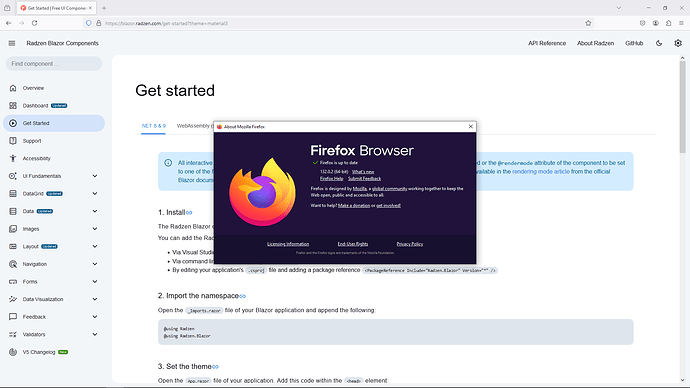Click the Licensing Information link
Viewport: 690px width, 388px height.
[x=288, y=244]
